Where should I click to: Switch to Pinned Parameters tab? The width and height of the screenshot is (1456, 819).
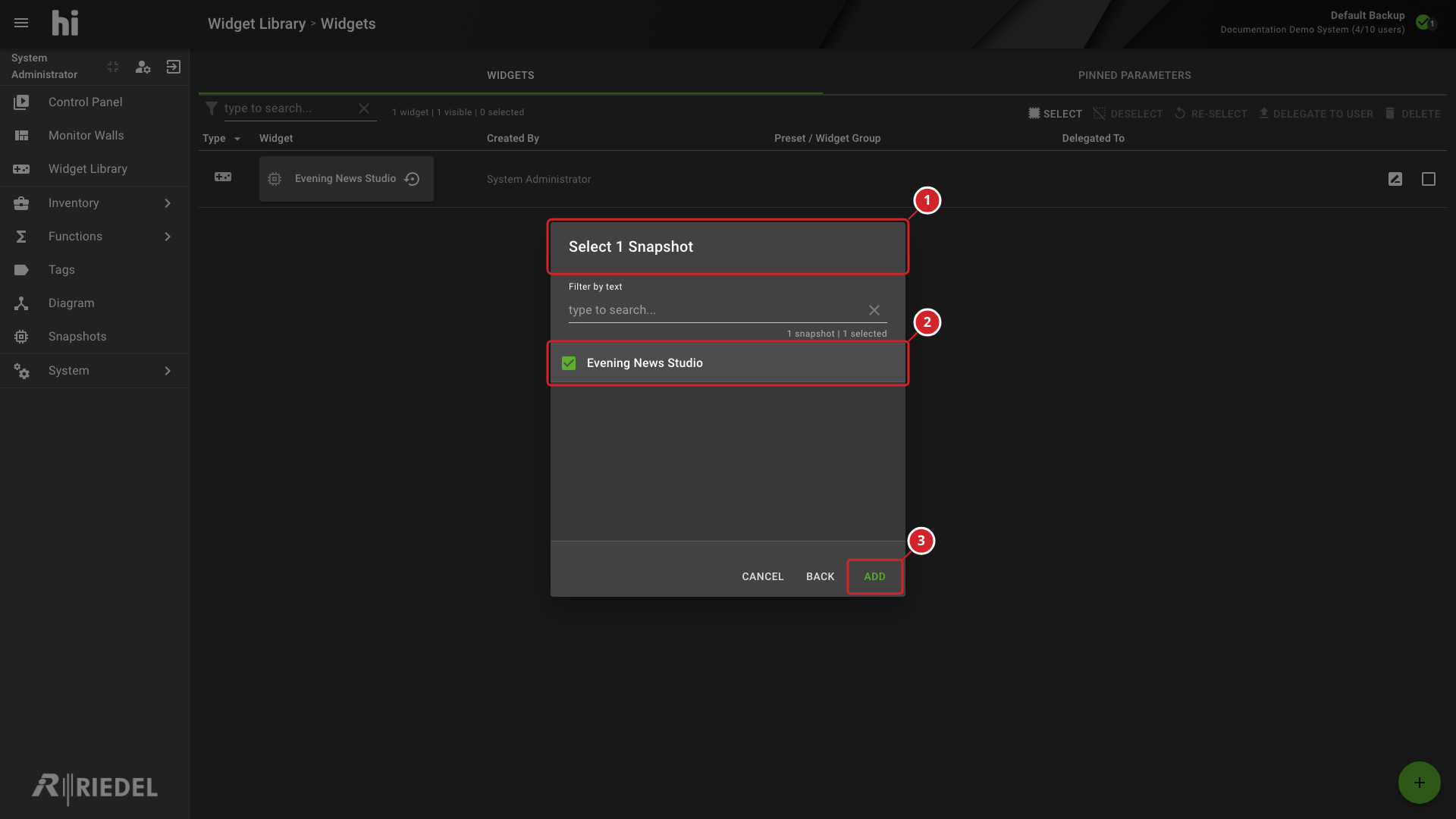coord(1134,75)
